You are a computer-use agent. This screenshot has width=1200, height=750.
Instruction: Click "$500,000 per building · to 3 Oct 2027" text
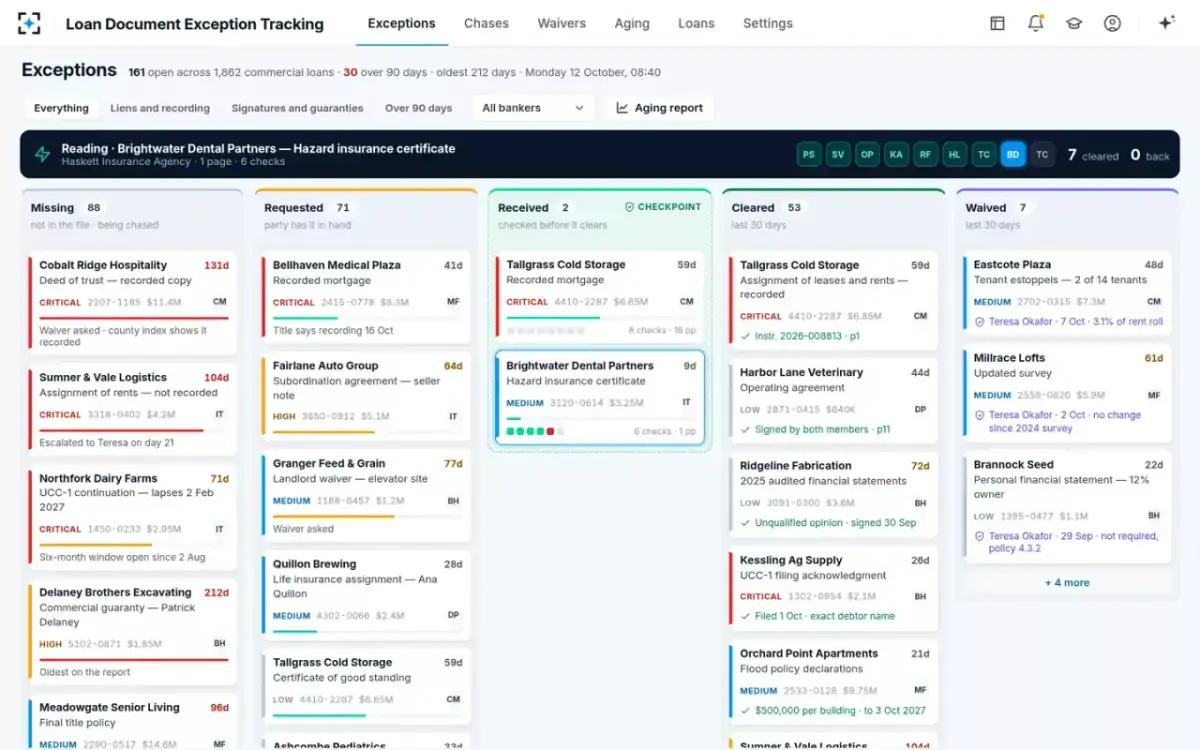(x=840, y=710)
